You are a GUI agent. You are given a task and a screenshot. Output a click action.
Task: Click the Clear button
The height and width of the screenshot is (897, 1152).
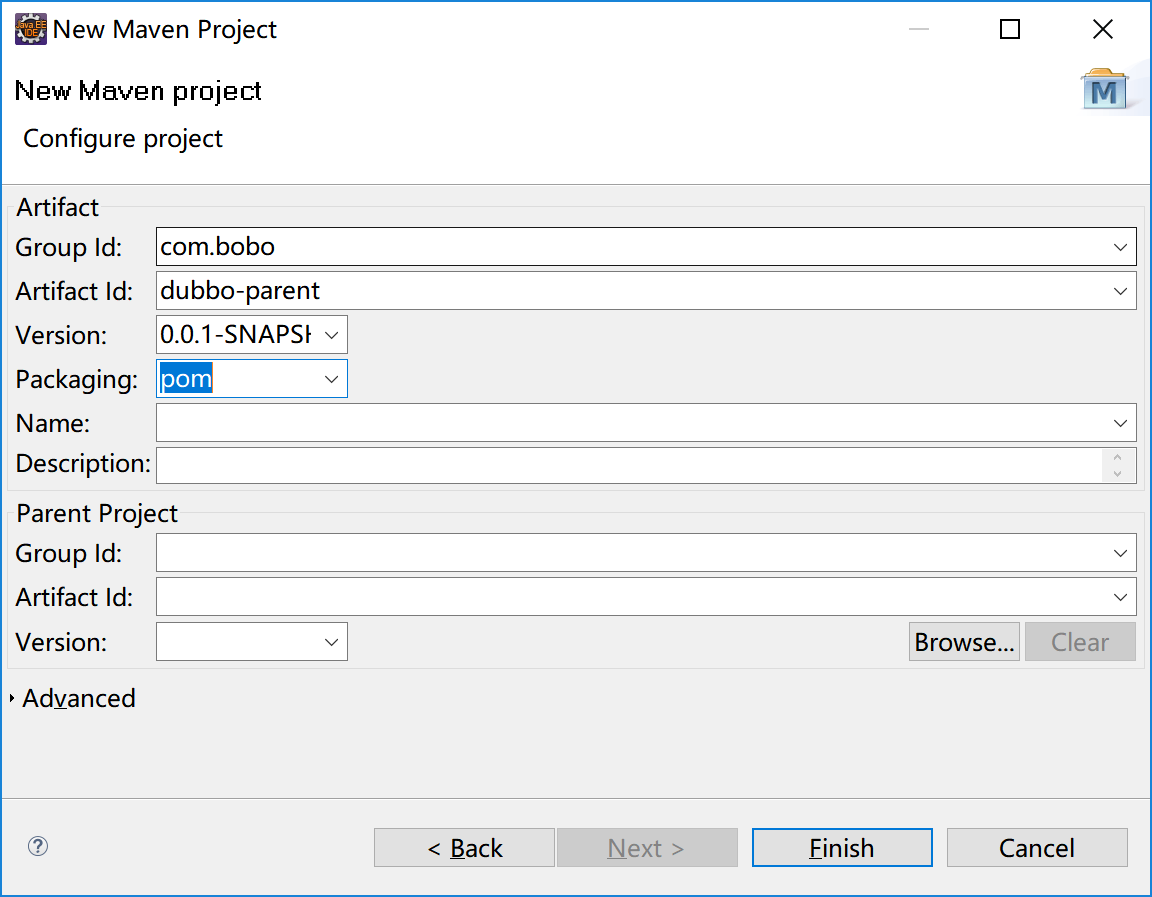[x=1080, y=642]
